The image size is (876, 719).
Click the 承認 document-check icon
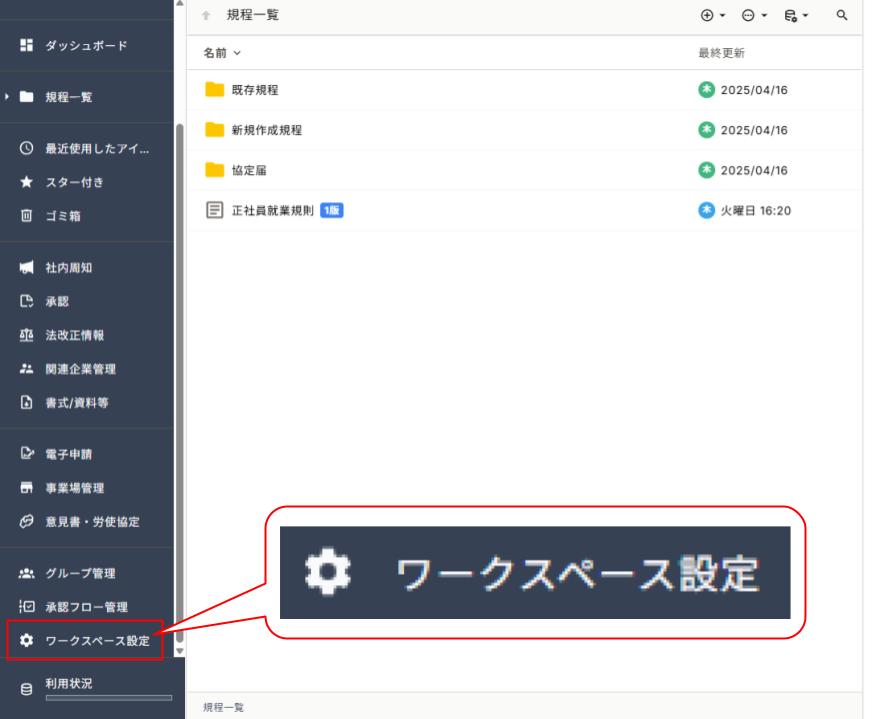pos(26,301)
